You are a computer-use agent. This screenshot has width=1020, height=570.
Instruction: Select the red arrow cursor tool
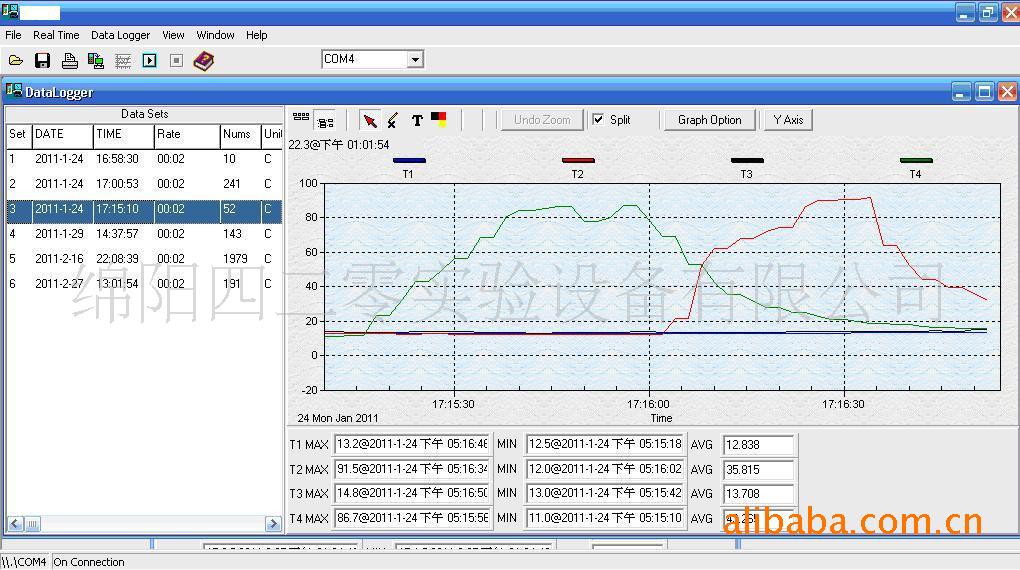369,120
